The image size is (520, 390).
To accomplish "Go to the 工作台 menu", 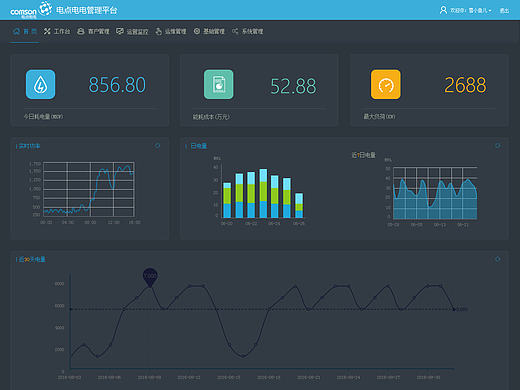I will pyautogui.click(x=57, y=31).
